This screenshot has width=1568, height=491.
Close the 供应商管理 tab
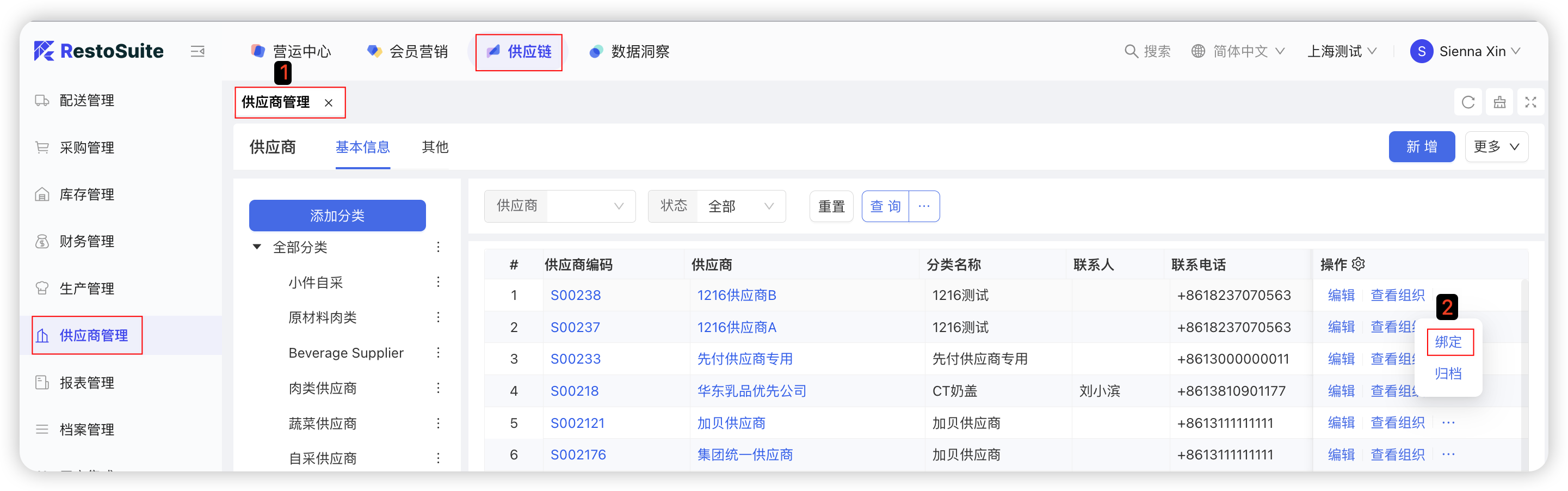[x=329, y=103]
